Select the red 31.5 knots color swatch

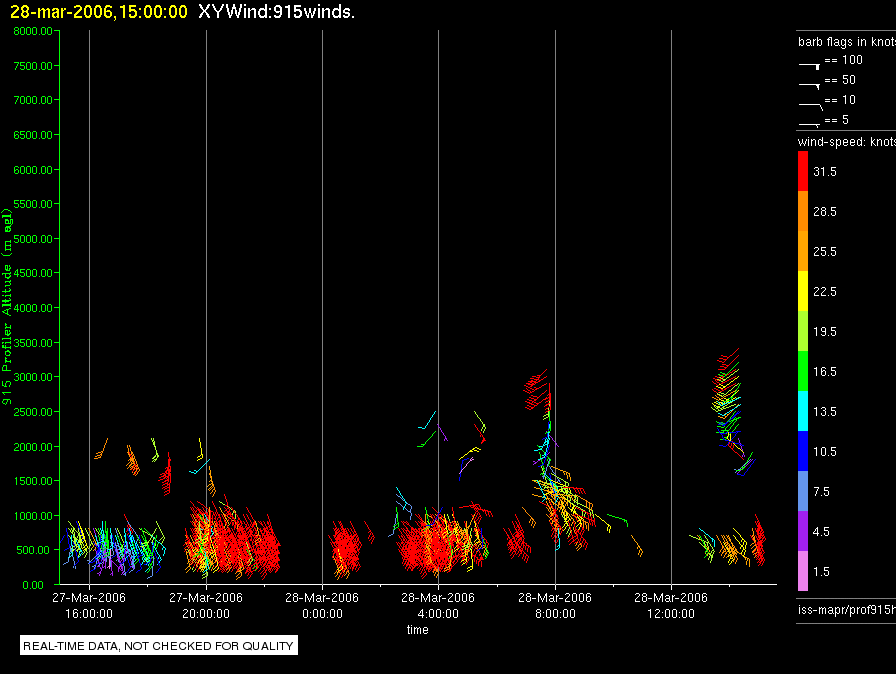pyautogui.click(x=803, y=171)
